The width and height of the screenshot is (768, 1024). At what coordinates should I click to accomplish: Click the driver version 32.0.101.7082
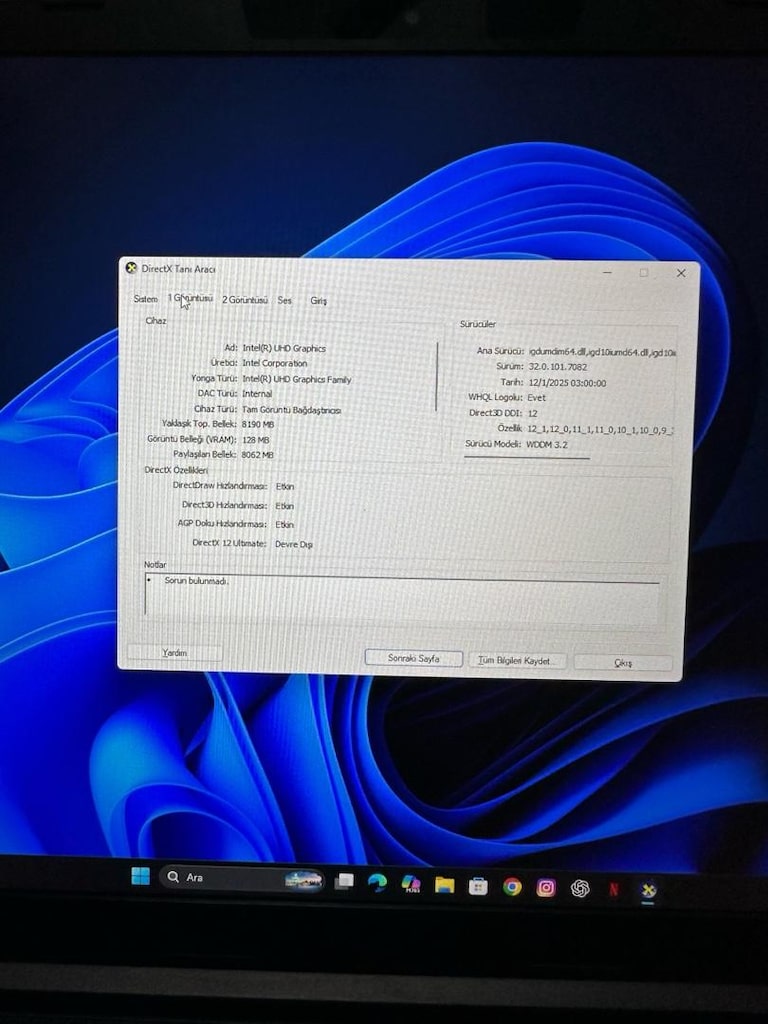[558, 367]
